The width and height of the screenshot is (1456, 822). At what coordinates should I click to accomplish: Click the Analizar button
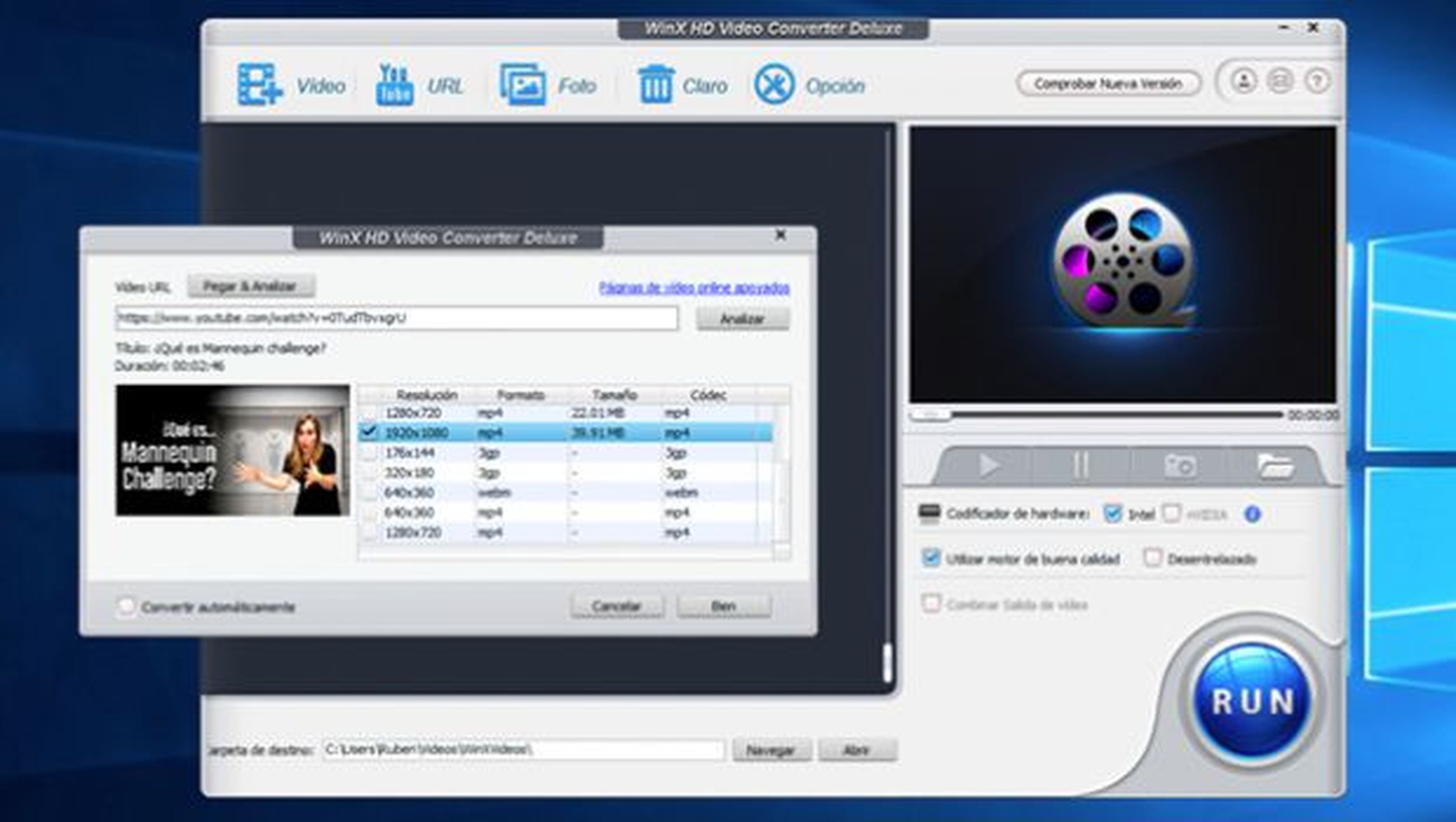[742, 319]
